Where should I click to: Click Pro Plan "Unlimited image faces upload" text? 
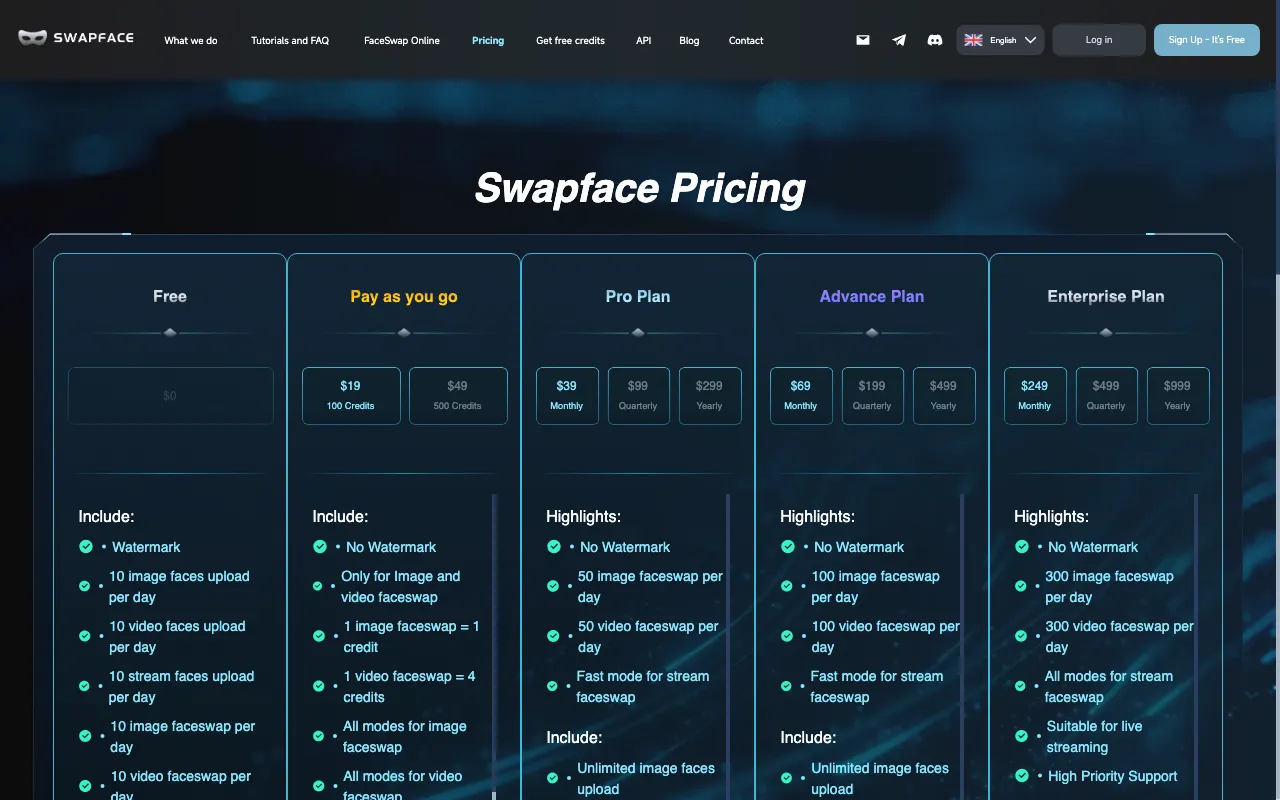tap(646, 779)
